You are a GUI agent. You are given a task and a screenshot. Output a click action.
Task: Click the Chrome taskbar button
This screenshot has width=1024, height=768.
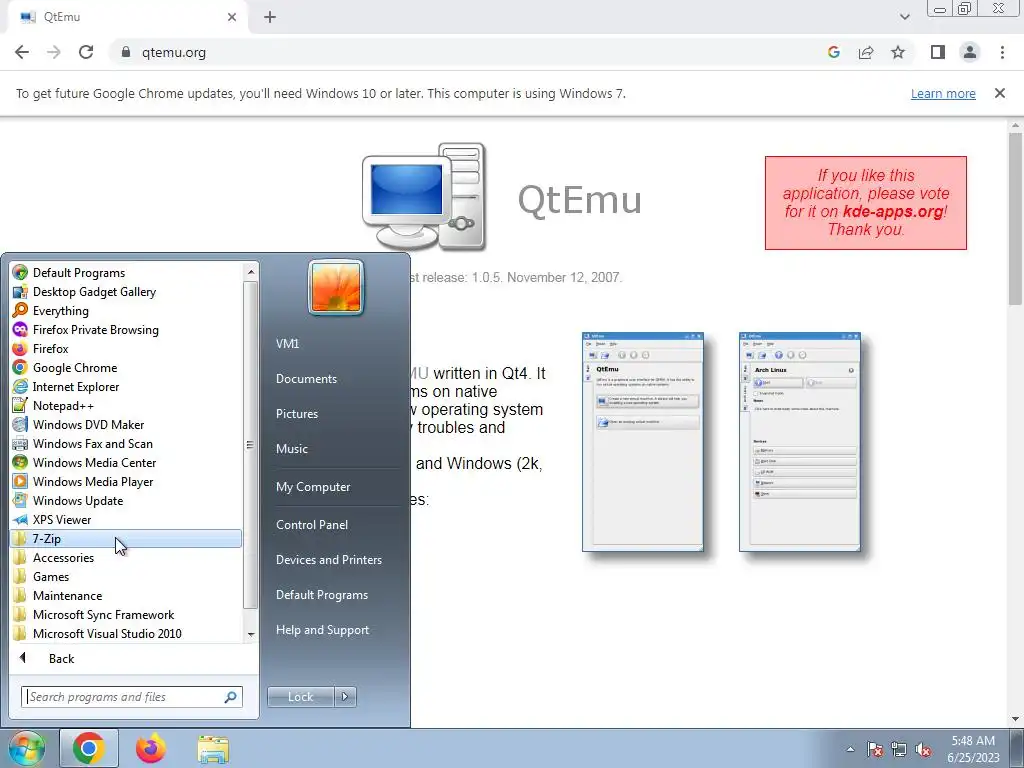pyautogui.click(x=89, y=748)
